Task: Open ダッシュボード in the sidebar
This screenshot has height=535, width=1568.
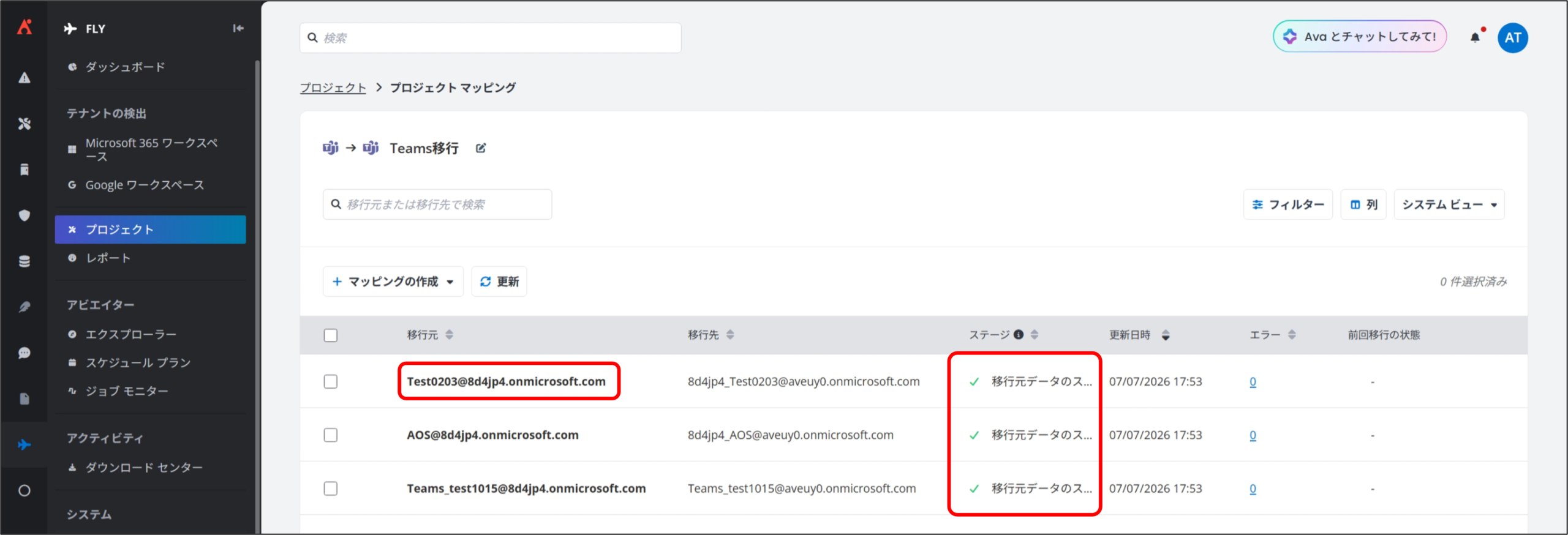Action: pos(125,67)
